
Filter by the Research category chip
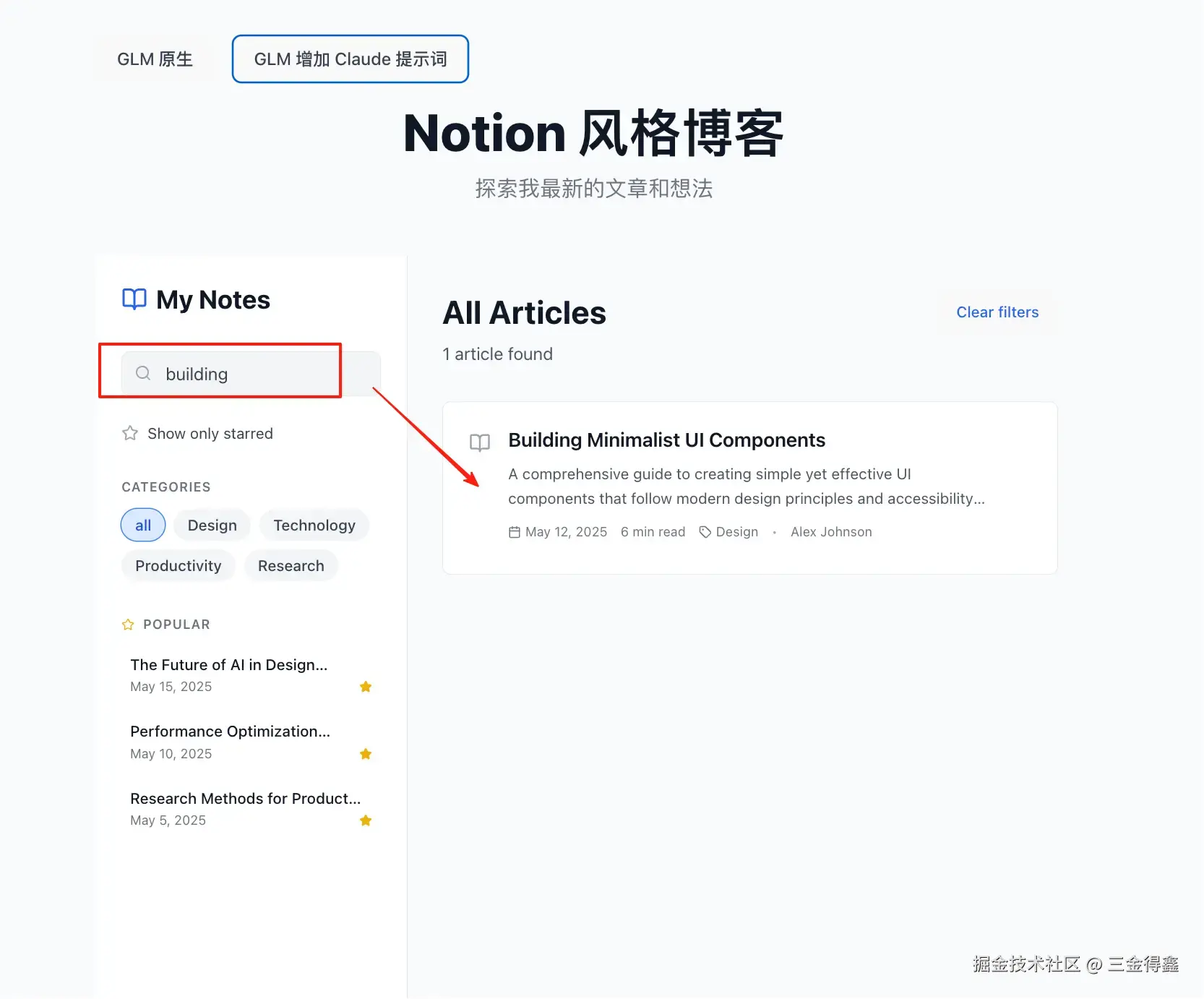point(291,566)
